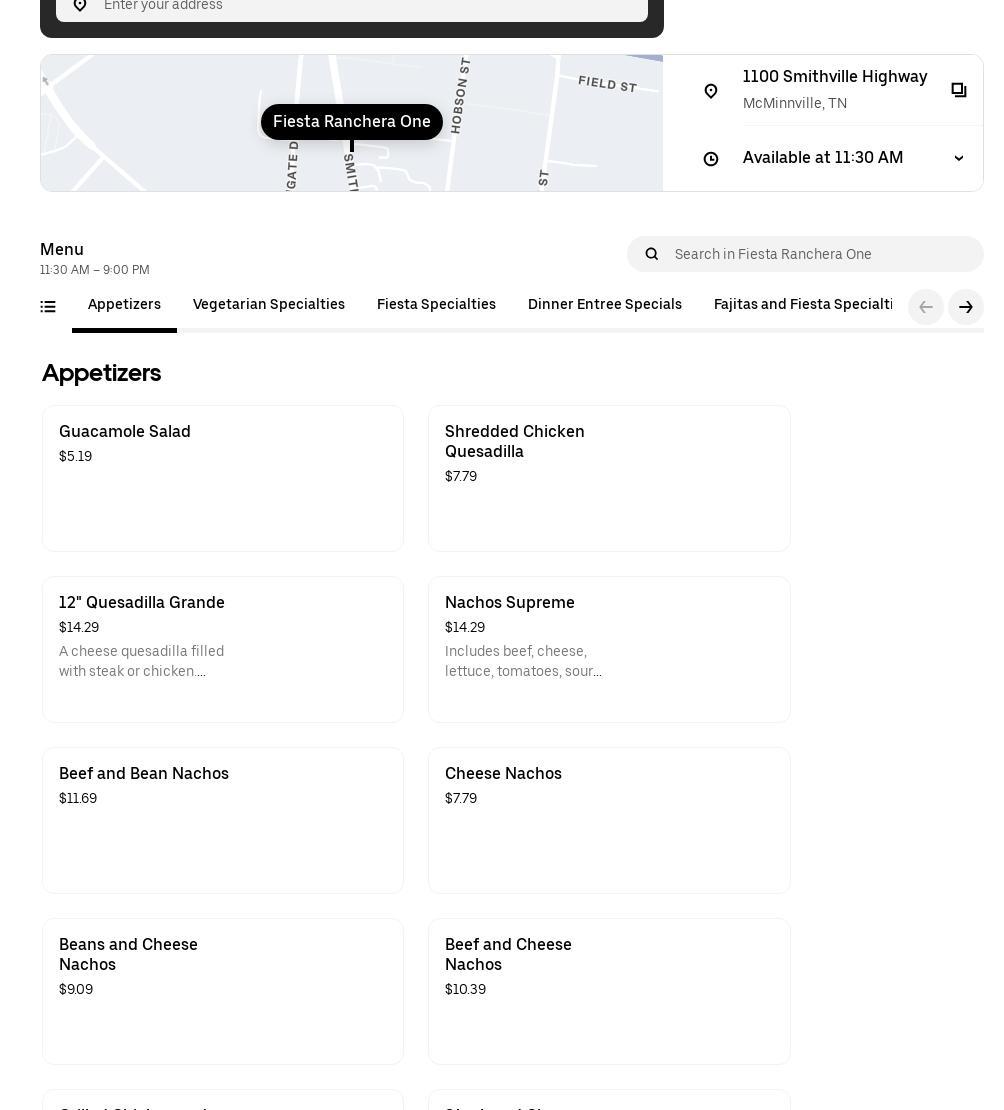Click the $5.19 price of Guacamole Salad

tap(76, 457)
